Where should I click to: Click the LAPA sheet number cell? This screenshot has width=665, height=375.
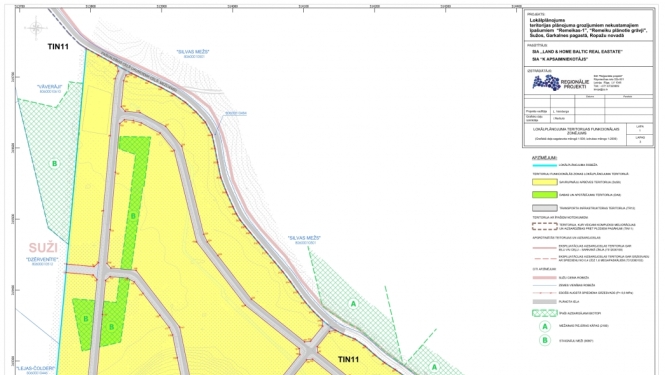[640, 129]
